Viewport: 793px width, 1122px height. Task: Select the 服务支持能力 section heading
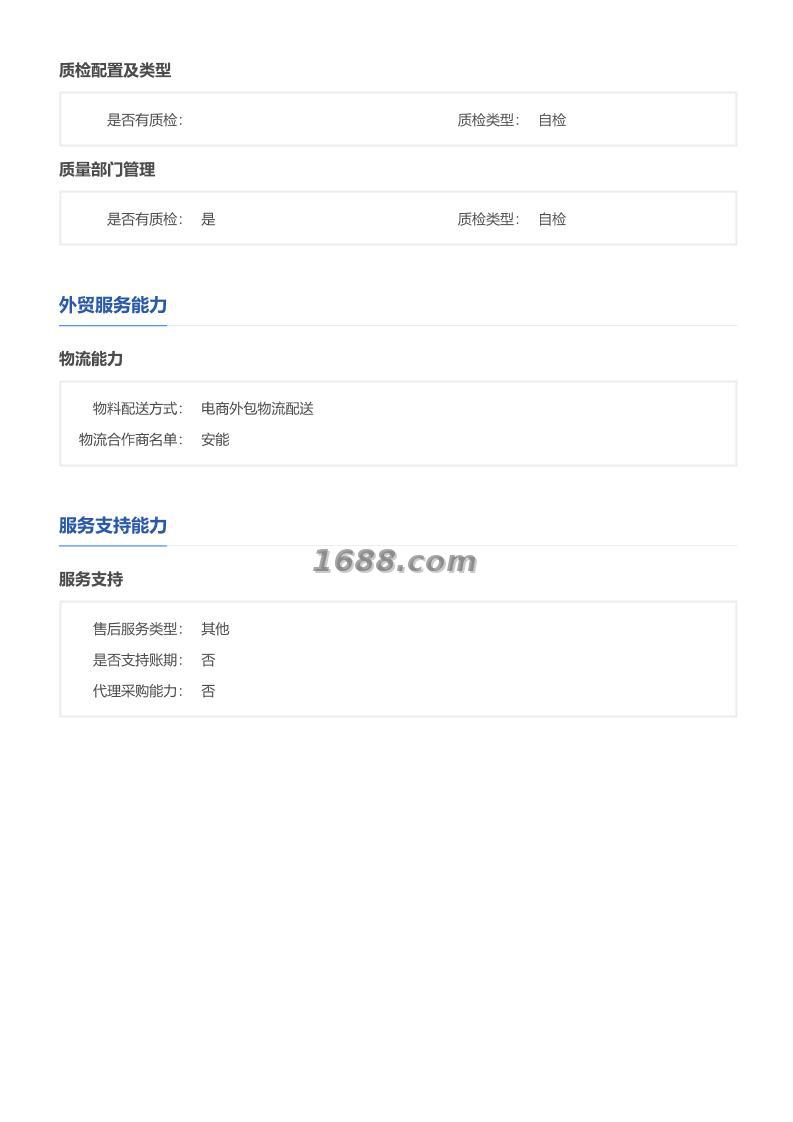point(113,525)
